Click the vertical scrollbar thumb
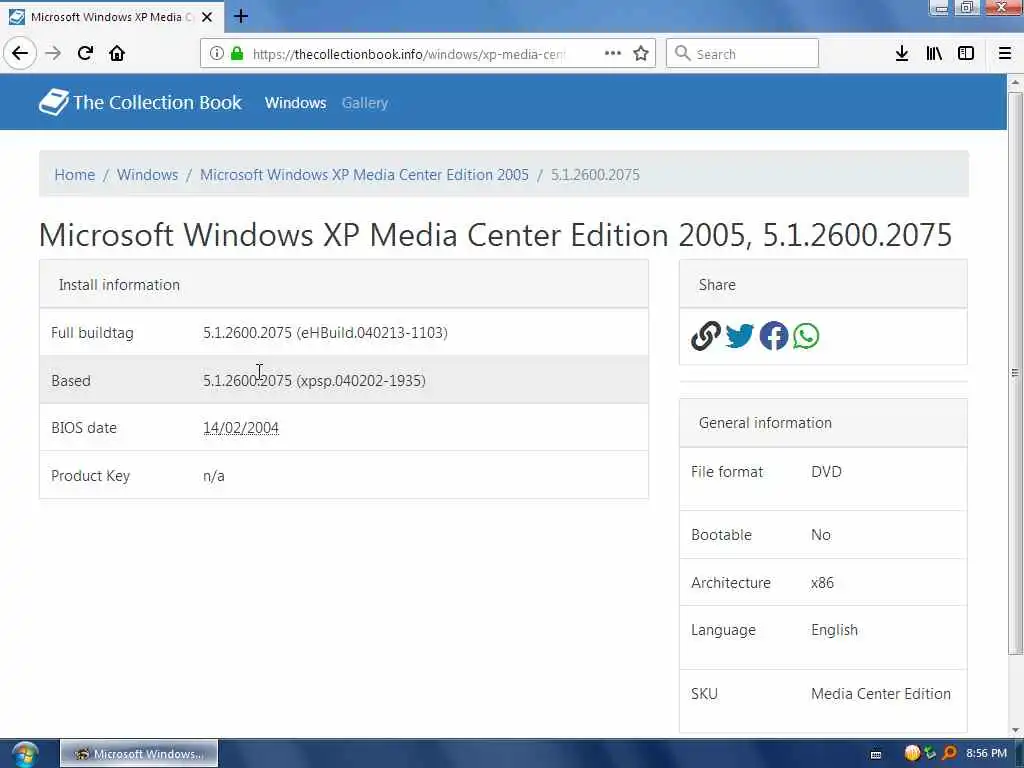Viewport: 1024px width, 768px height. tap(1015, 372)
